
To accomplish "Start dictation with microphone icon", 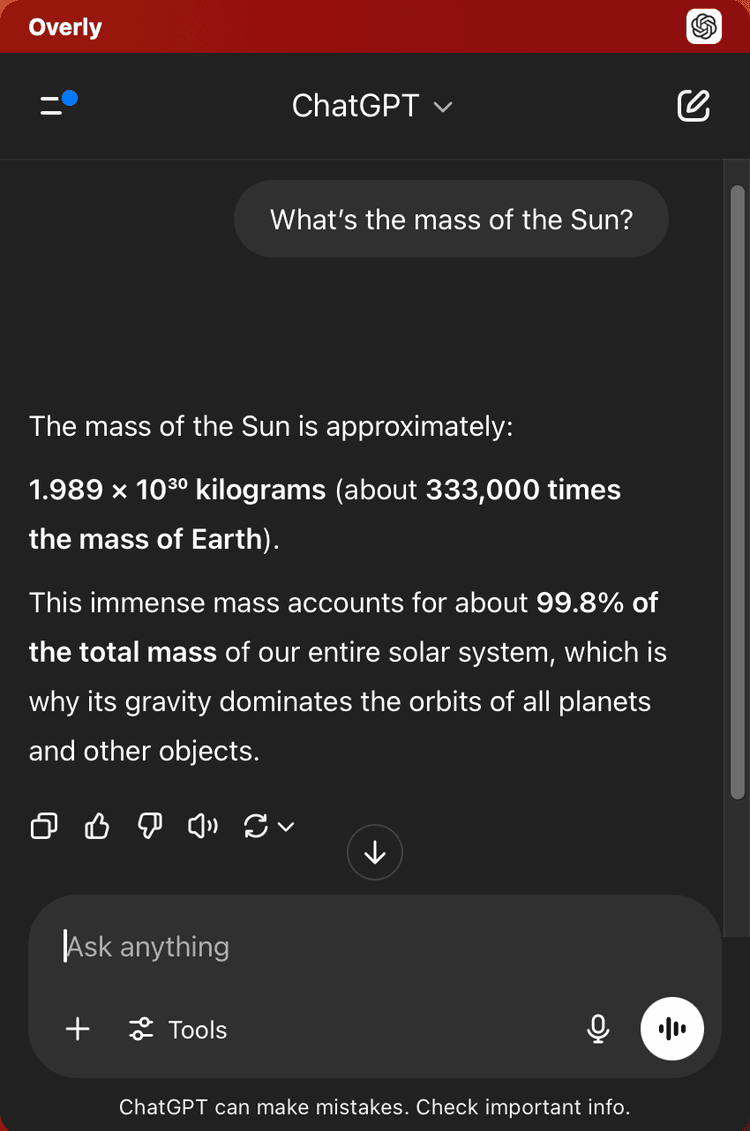I will [598, 1029].
